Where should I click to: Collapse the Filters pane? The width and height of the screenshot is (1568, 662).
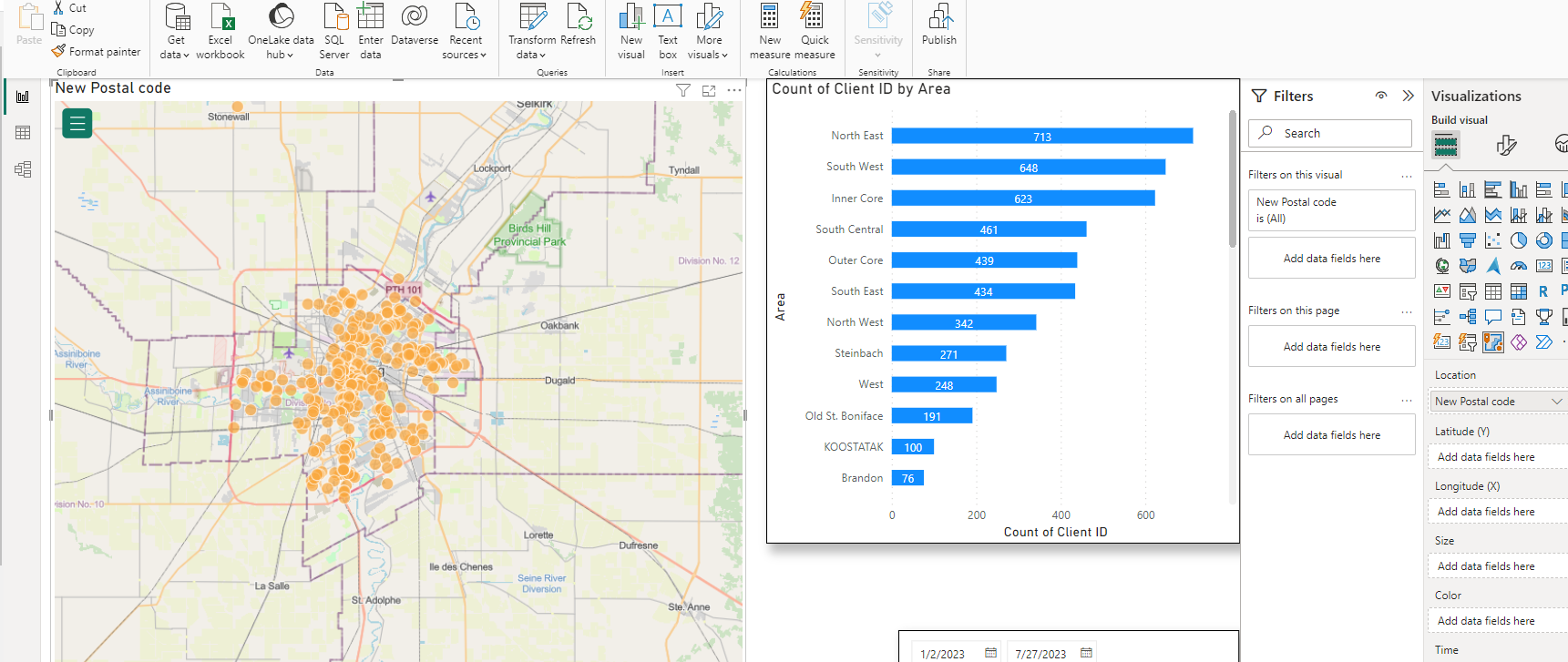pos(1409,96)
